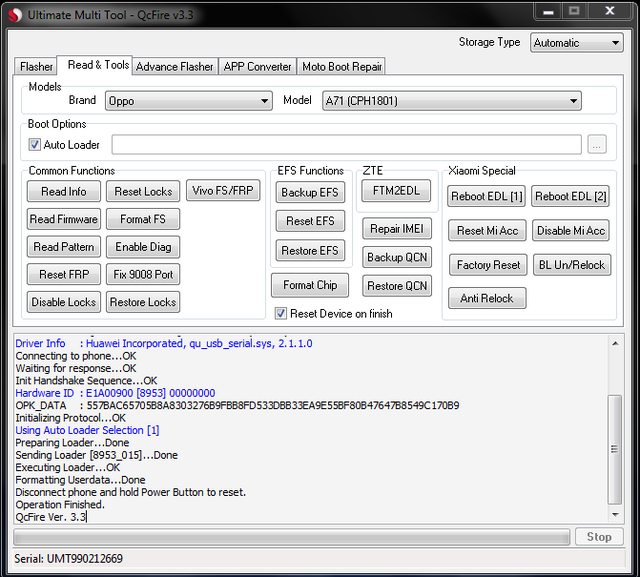This screenshot has height=577, width=640.
Task: Click the BL Un/Relock button
Action: tap(572, 265)
